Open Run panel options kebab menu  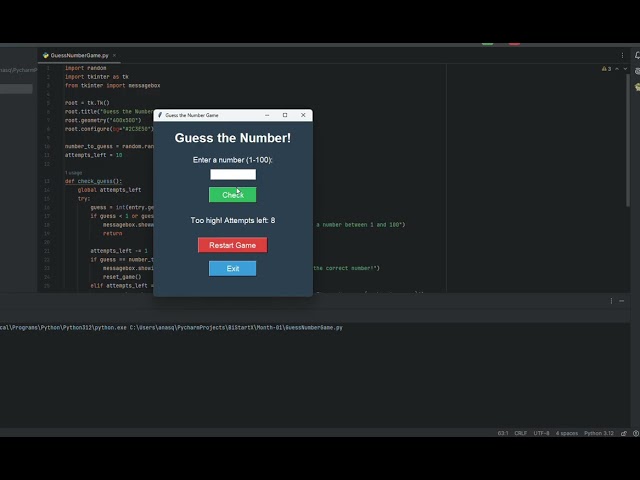[611, 301]
